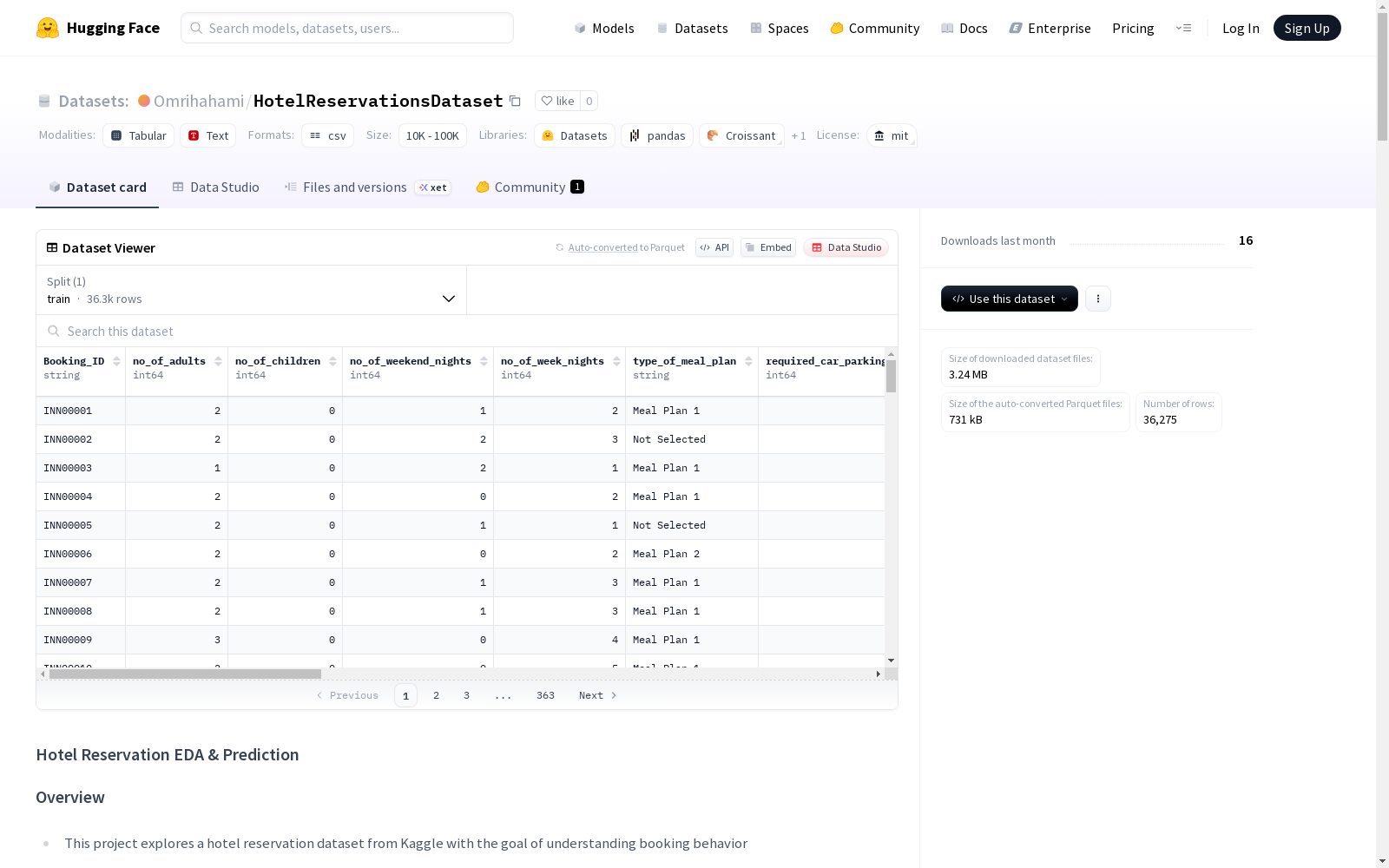Image resolution: width=1389 pixels, height=868 pixels.
Task: Expand the Split train dropdown
Action: pos(252,290)
